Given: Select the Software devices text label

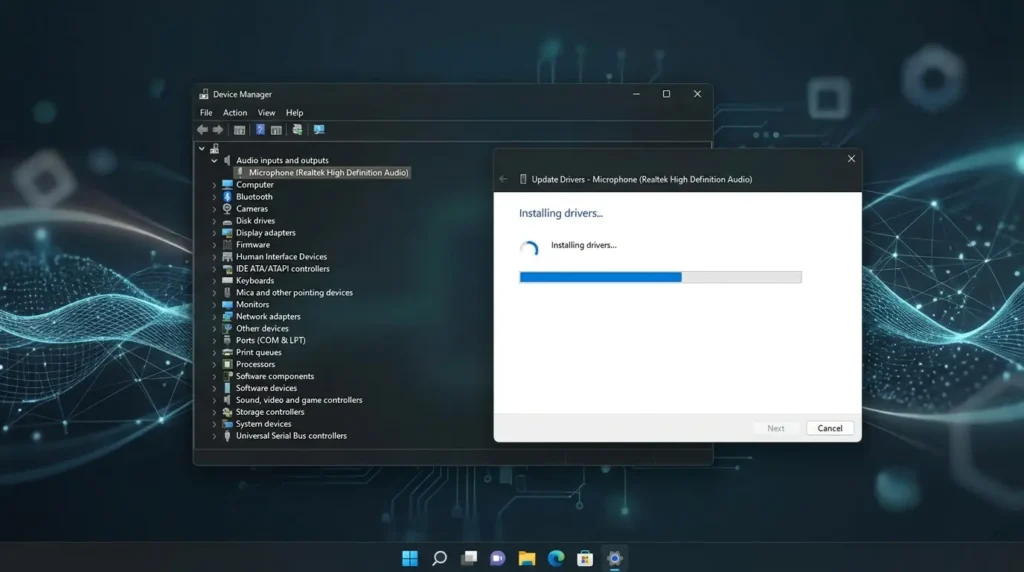Looking at the screenshot, I should coord(266,388).
